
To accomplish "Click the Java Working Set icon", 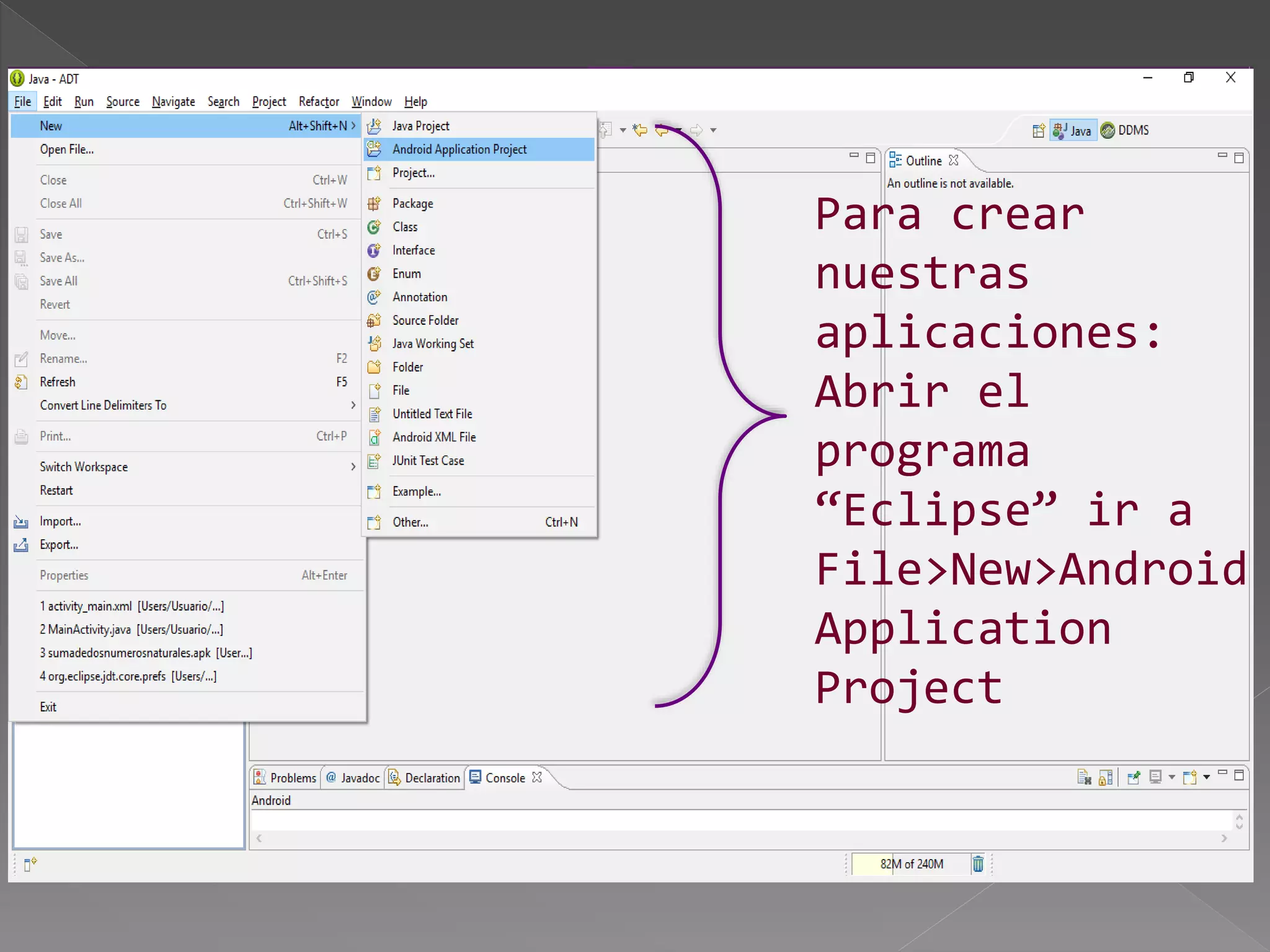I will point(374,344).
